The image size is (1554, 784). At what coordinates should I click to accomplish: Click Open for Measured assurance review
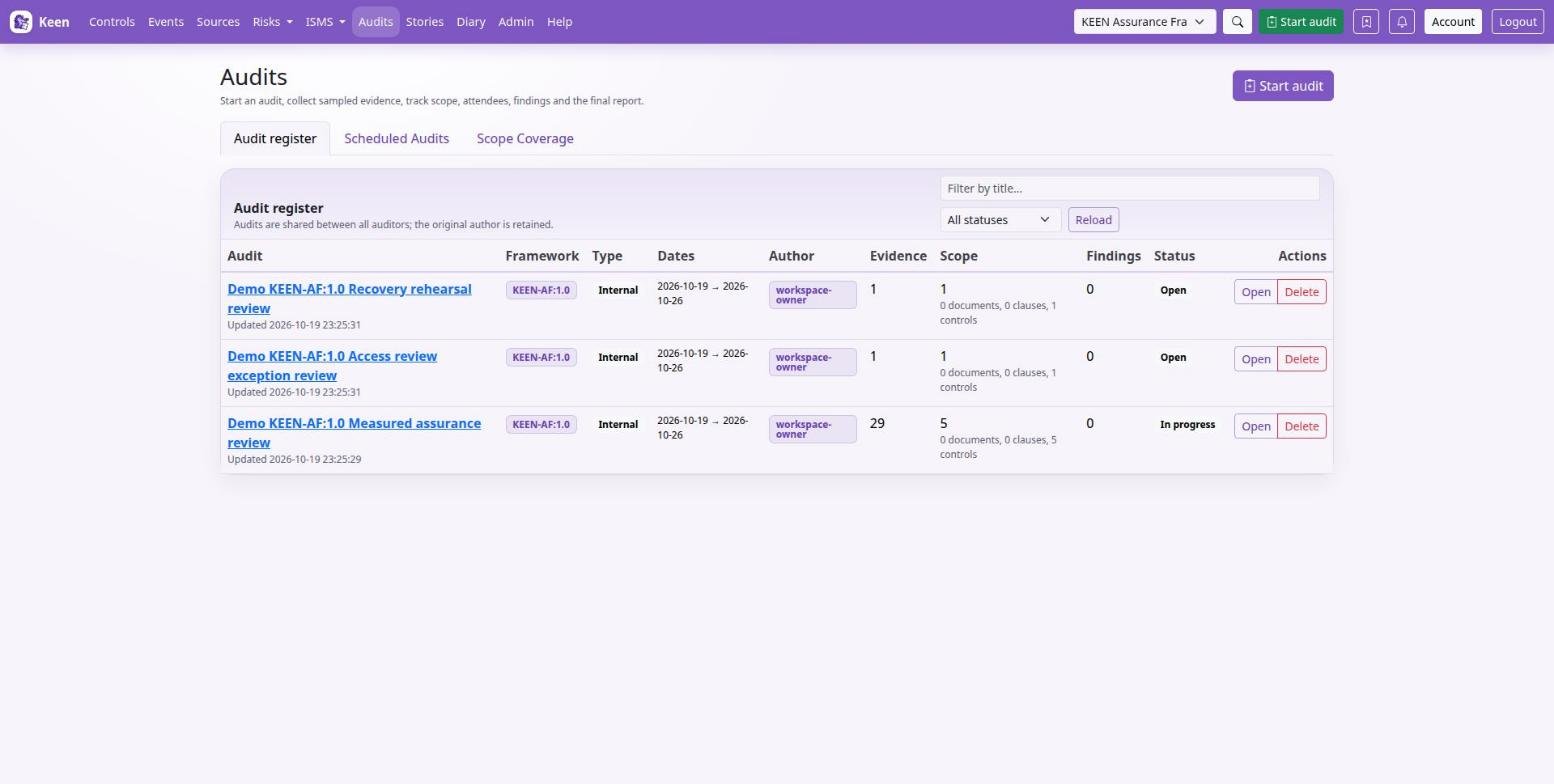(x=1255, y=426)
